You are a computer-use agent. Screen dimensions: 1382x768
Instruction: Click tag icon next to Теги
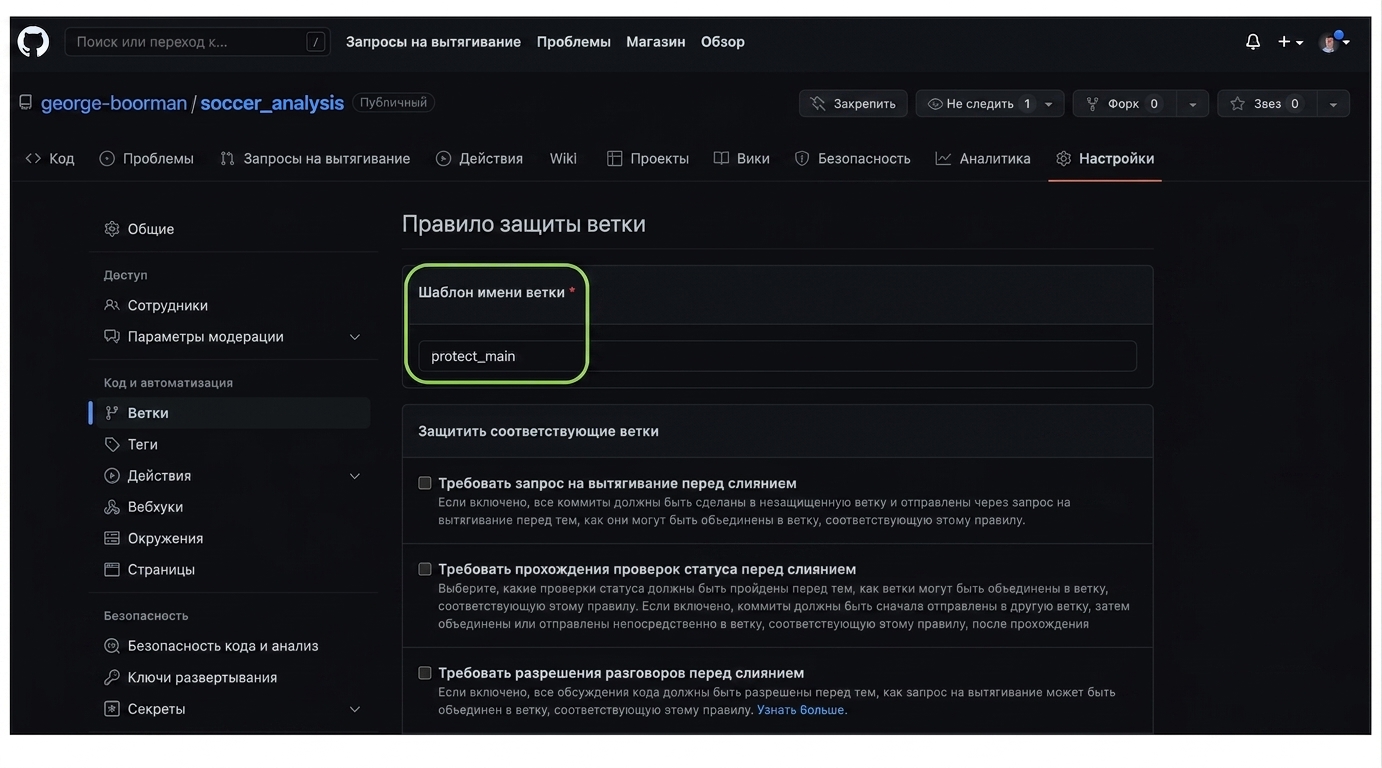coord(112,444)
